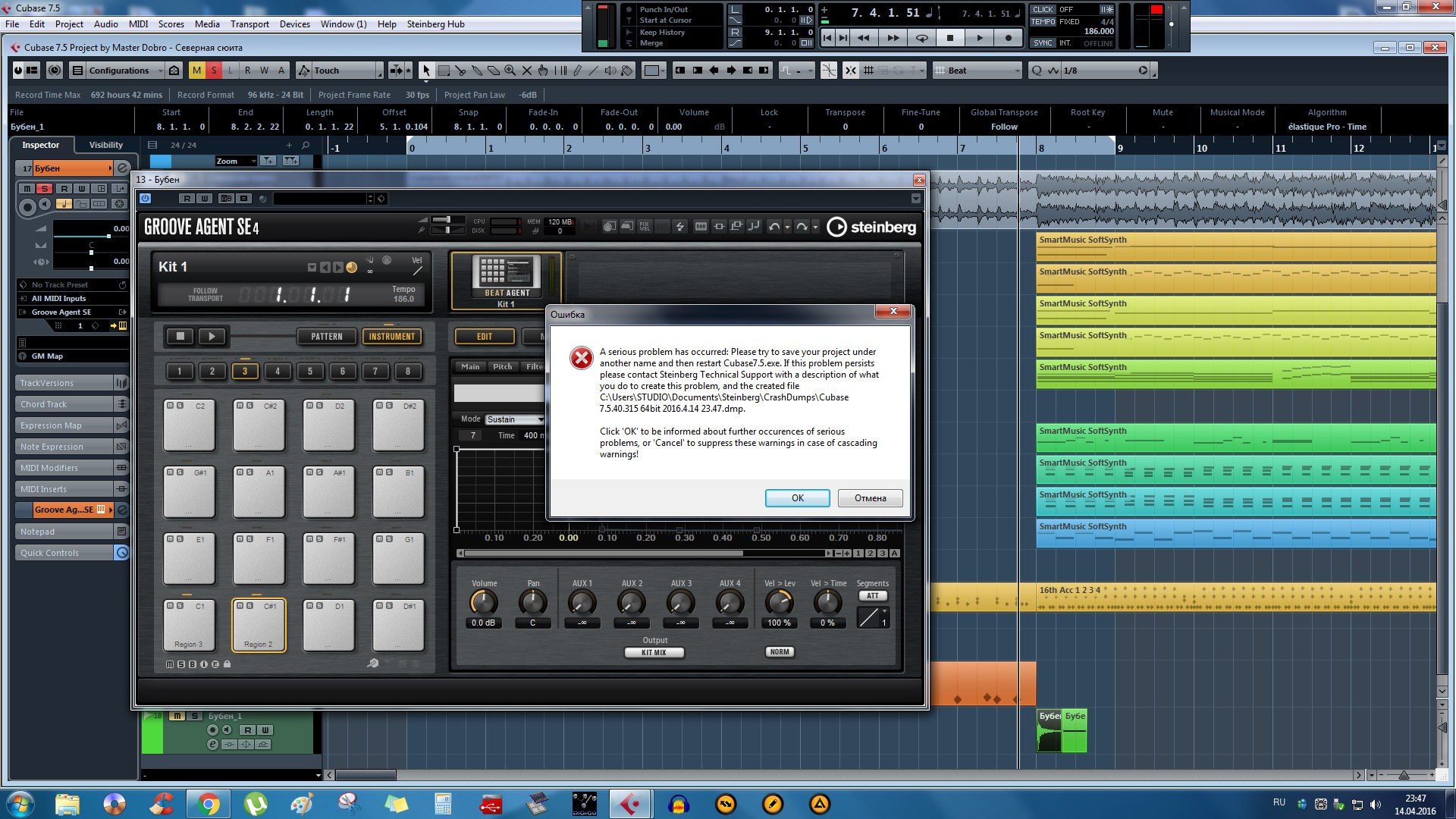Click the transport Record button
The width and height of the screenshot is (1456, 819).
[1008, 38]
